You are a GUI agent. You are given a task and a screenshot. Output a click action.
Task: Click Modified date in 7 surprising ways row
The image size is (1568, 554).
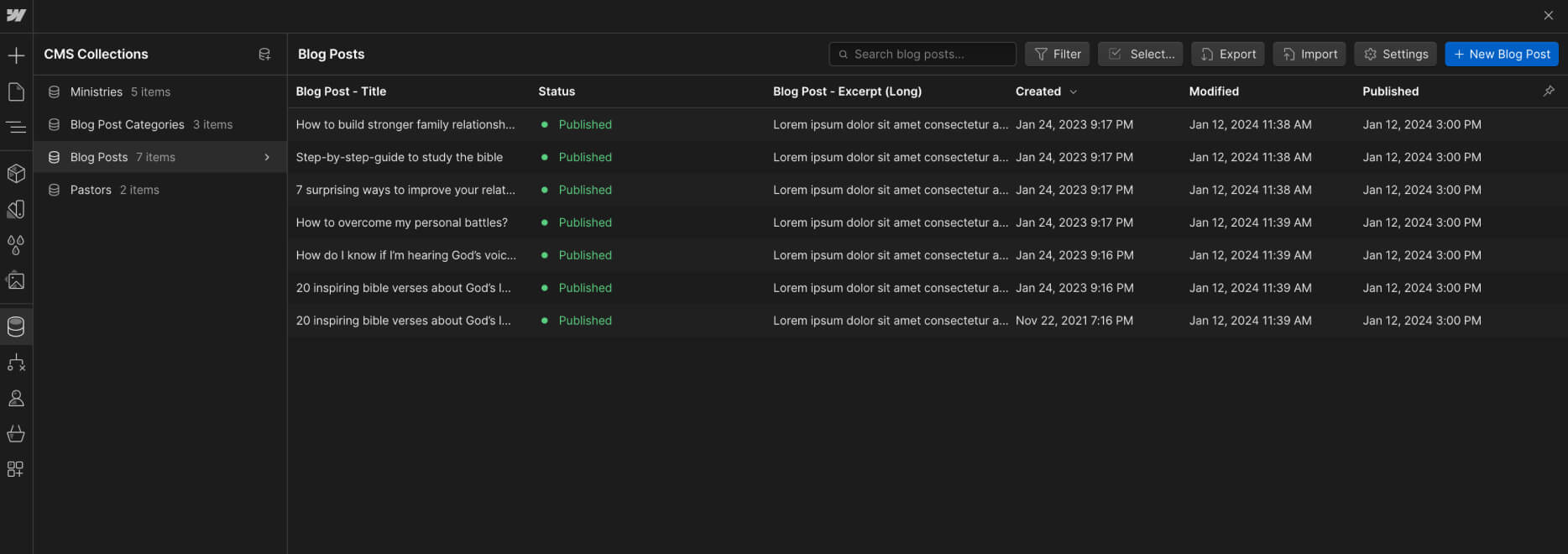pyautogui.click(x=1250, y=190)
